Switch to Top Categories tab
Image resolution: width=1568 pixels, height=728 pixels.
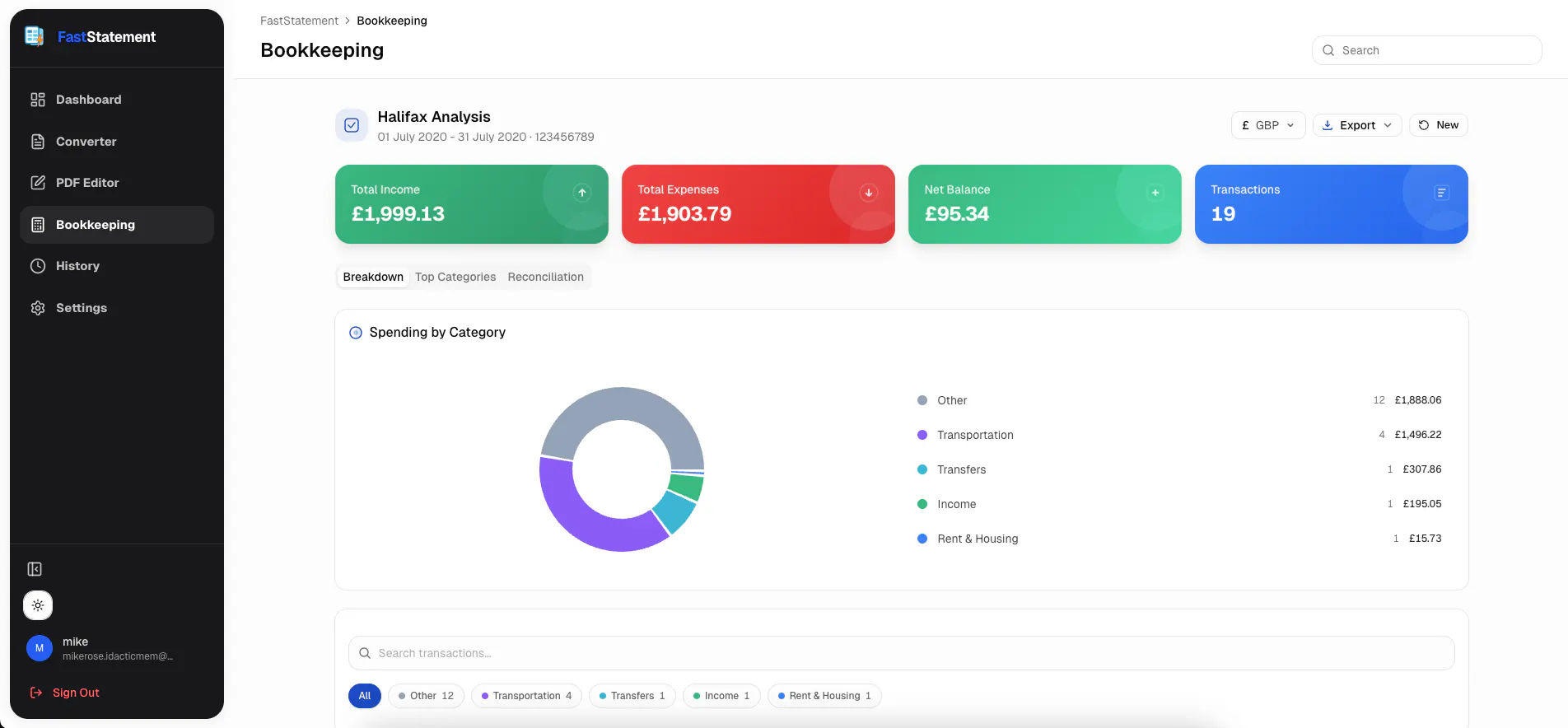(455, 277)
